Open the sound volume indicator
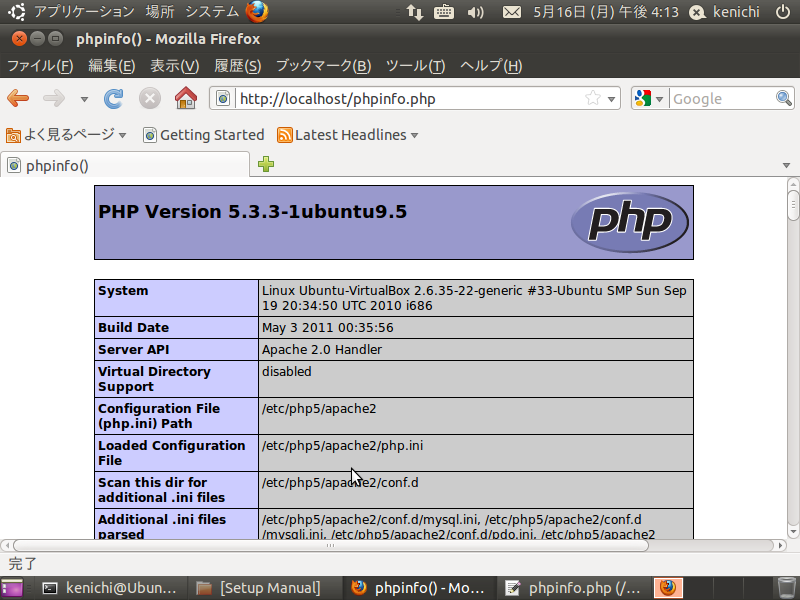The height and width of the screenshot is (600, 800). click(475, 11)
